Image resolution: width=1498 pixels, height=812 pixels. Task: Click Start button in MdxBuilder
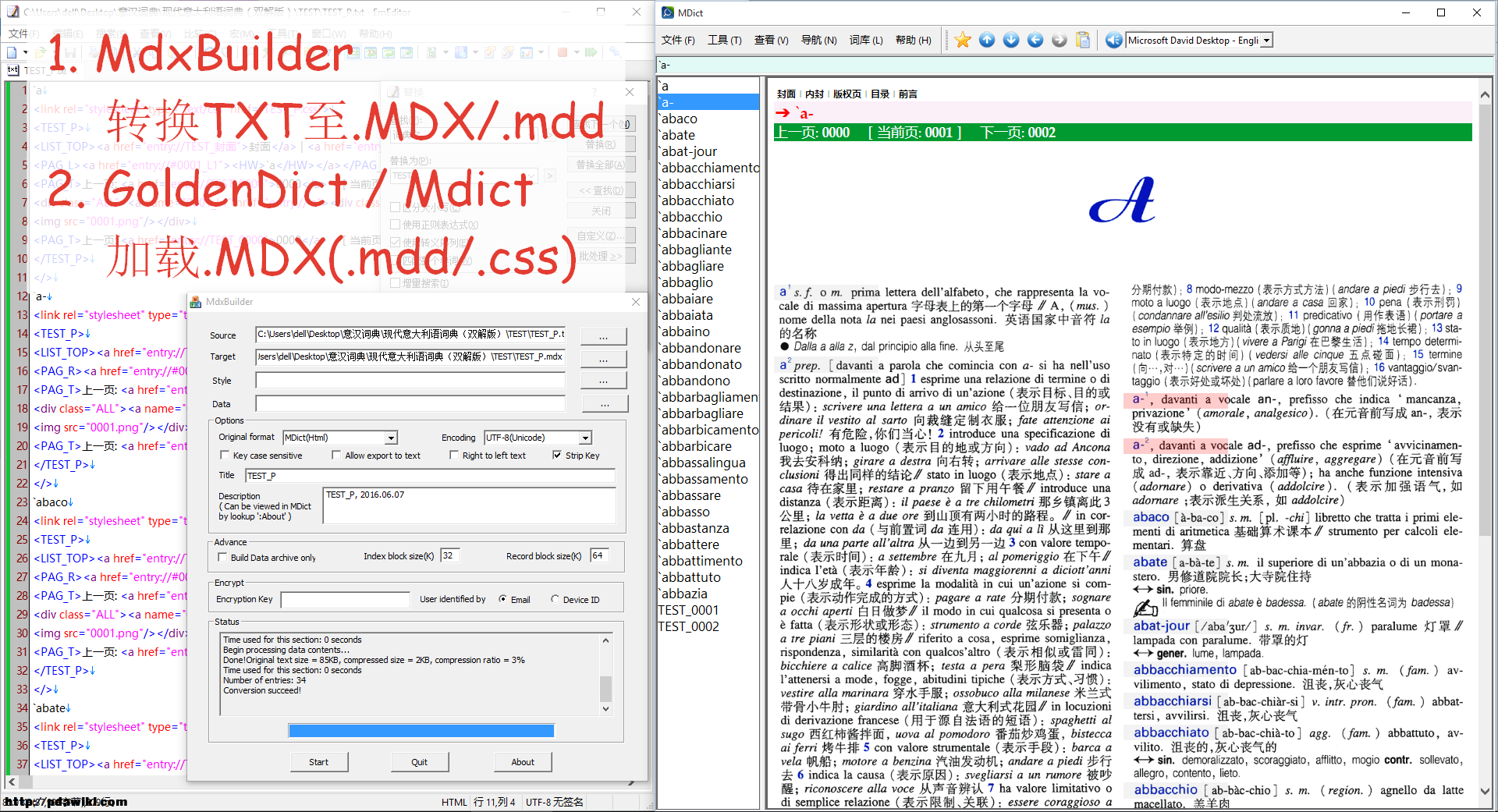point(318,762)
